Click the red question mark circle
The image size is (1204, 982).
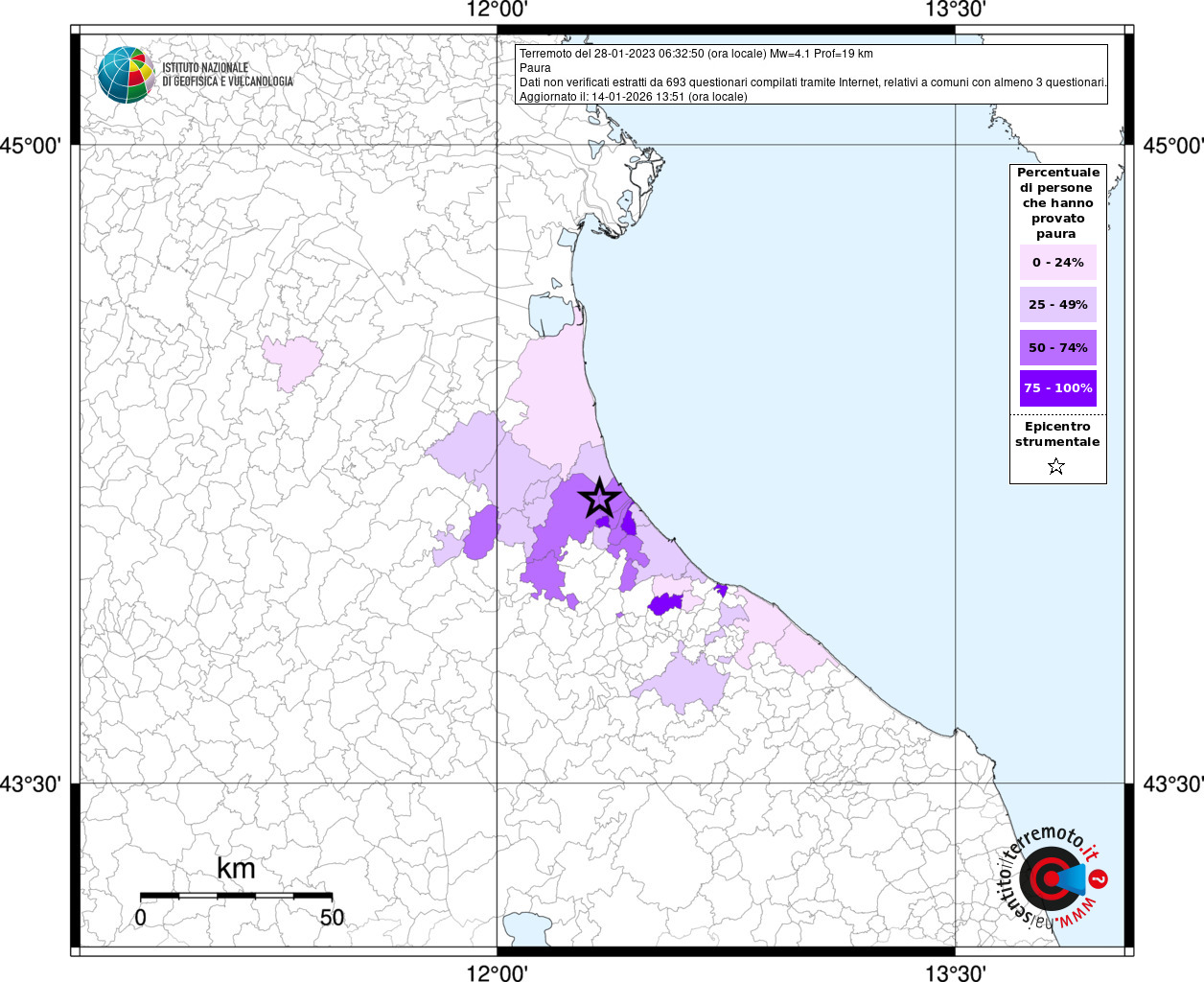[x=1100, y=878]
